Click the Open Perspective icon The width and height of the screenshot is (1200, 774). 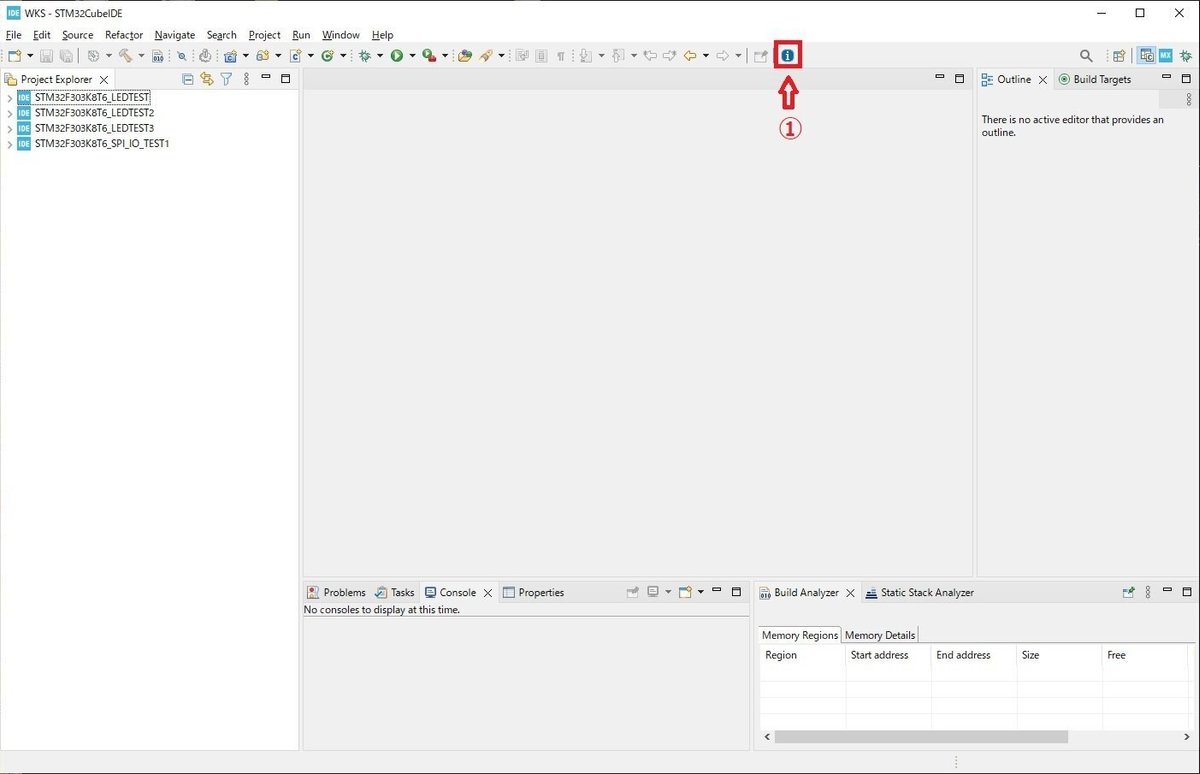pyautogui.click(x=1119, y=56)
